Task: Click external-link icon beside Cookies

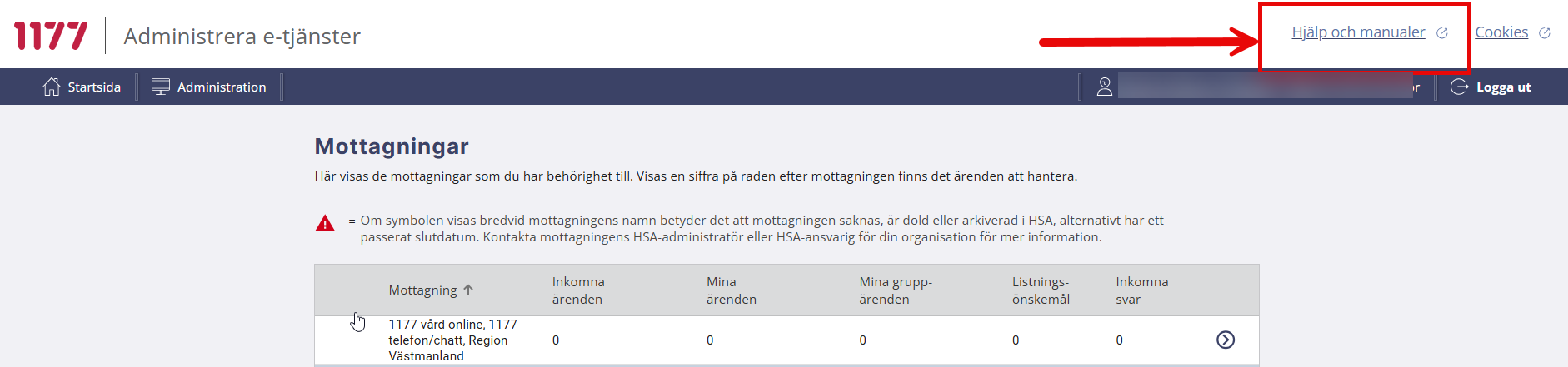Action: (x=1544, y=33)
